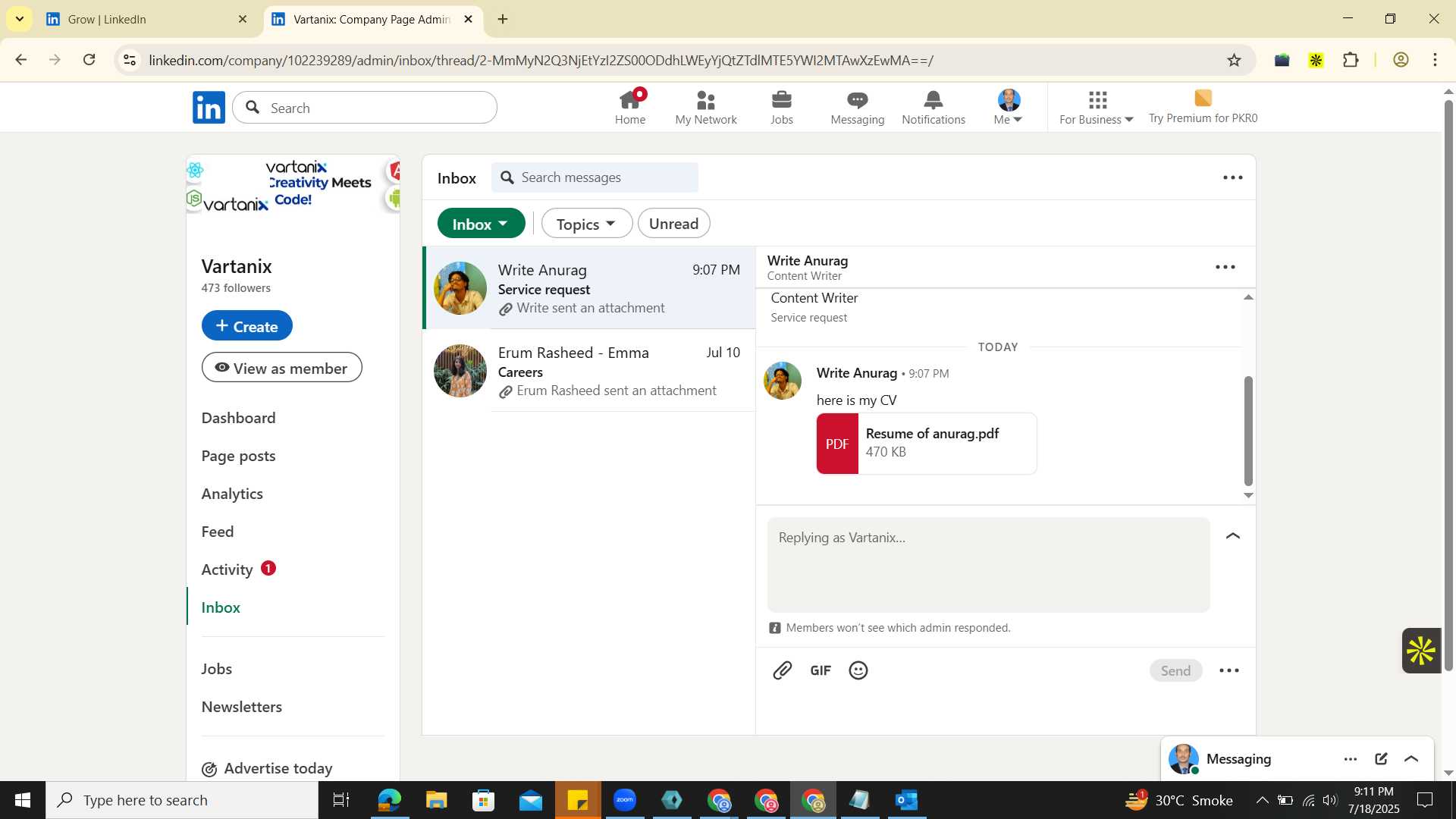Open inbox header more options menu
The width and height of the screenshot is (1456, 819).
(x=1233, y=177)
